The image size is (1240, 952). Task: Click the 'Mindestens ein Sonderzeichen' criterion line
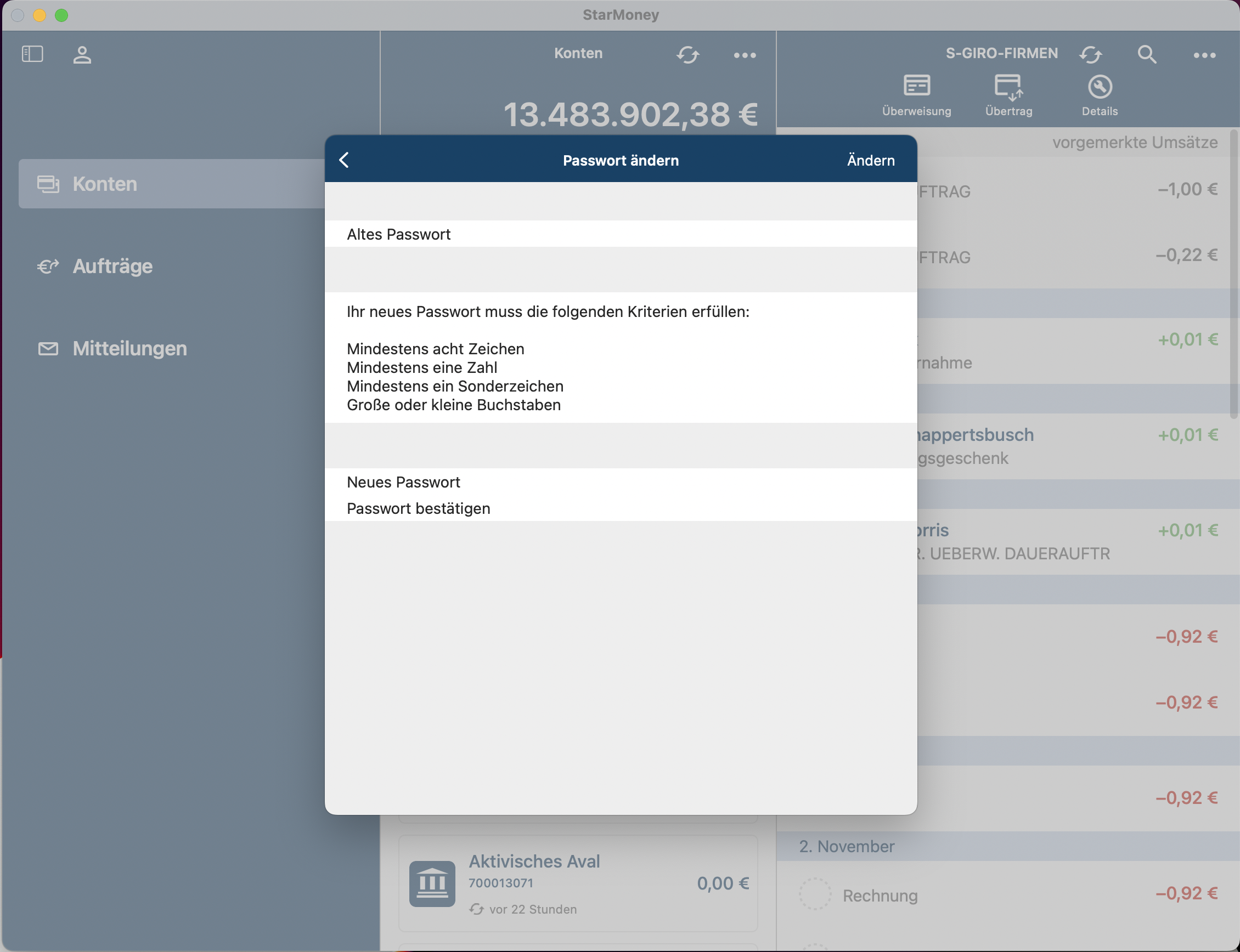[x=455, y=386]
